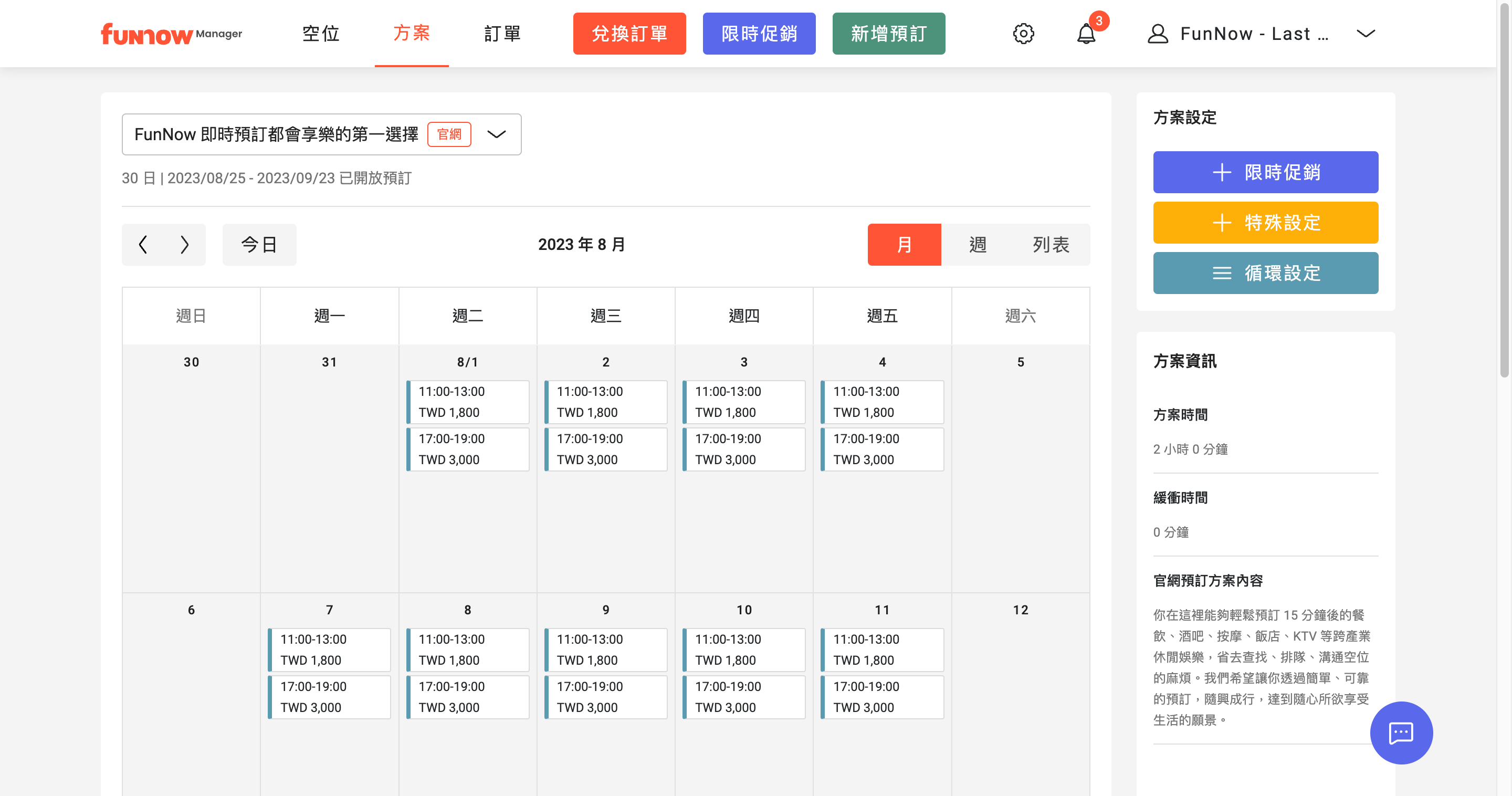Click the 兌換訂單 button
Image resolution: width=1512 pixels, height=796 pixels.
[629, 34]
